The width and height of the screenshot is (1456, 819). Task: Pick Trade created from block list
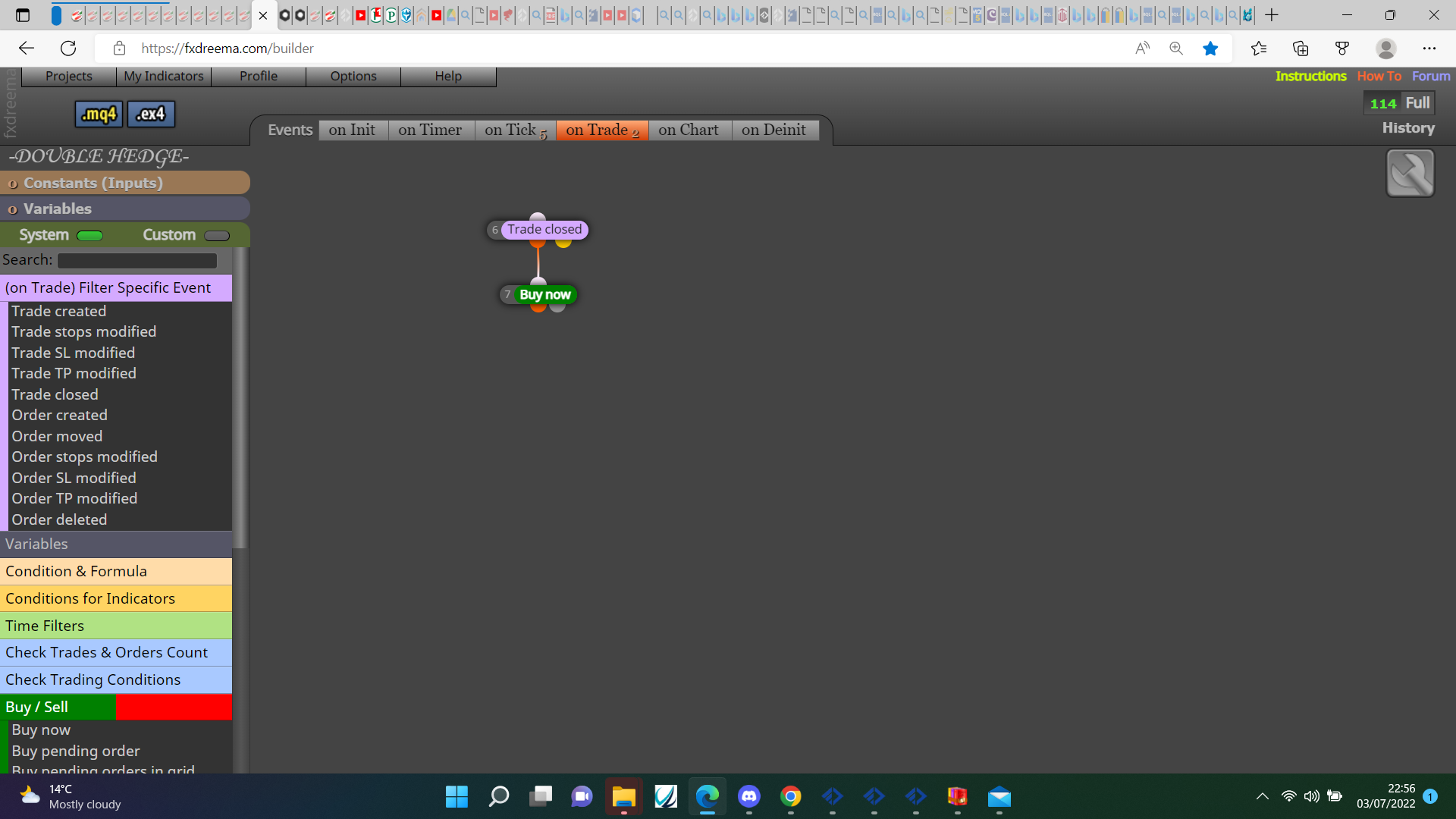tap(59, 311)
